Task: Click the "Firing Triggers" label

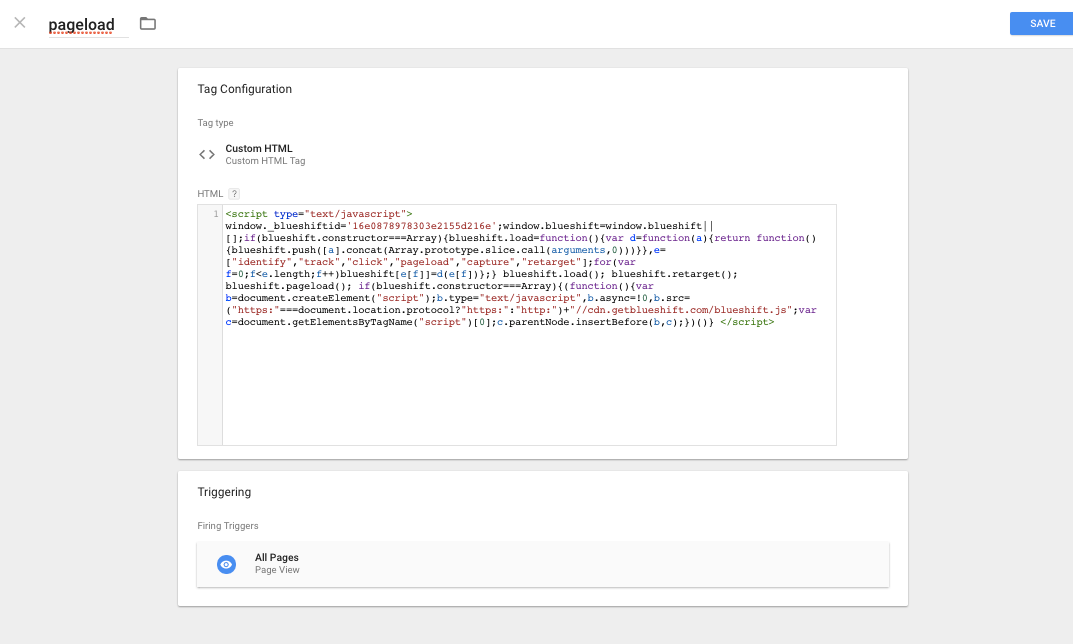Action: point(228,526)
